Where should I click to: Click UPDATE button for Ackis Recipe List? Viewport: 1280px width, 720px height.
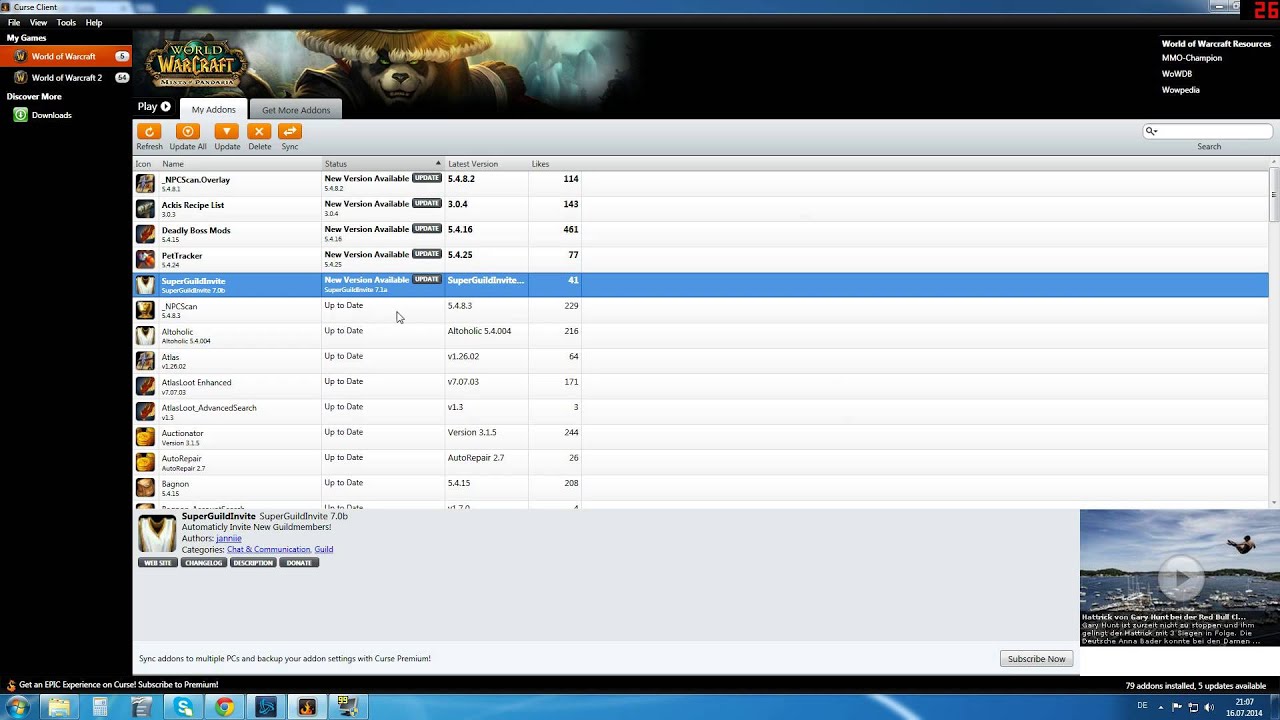(x=427, y=203)
